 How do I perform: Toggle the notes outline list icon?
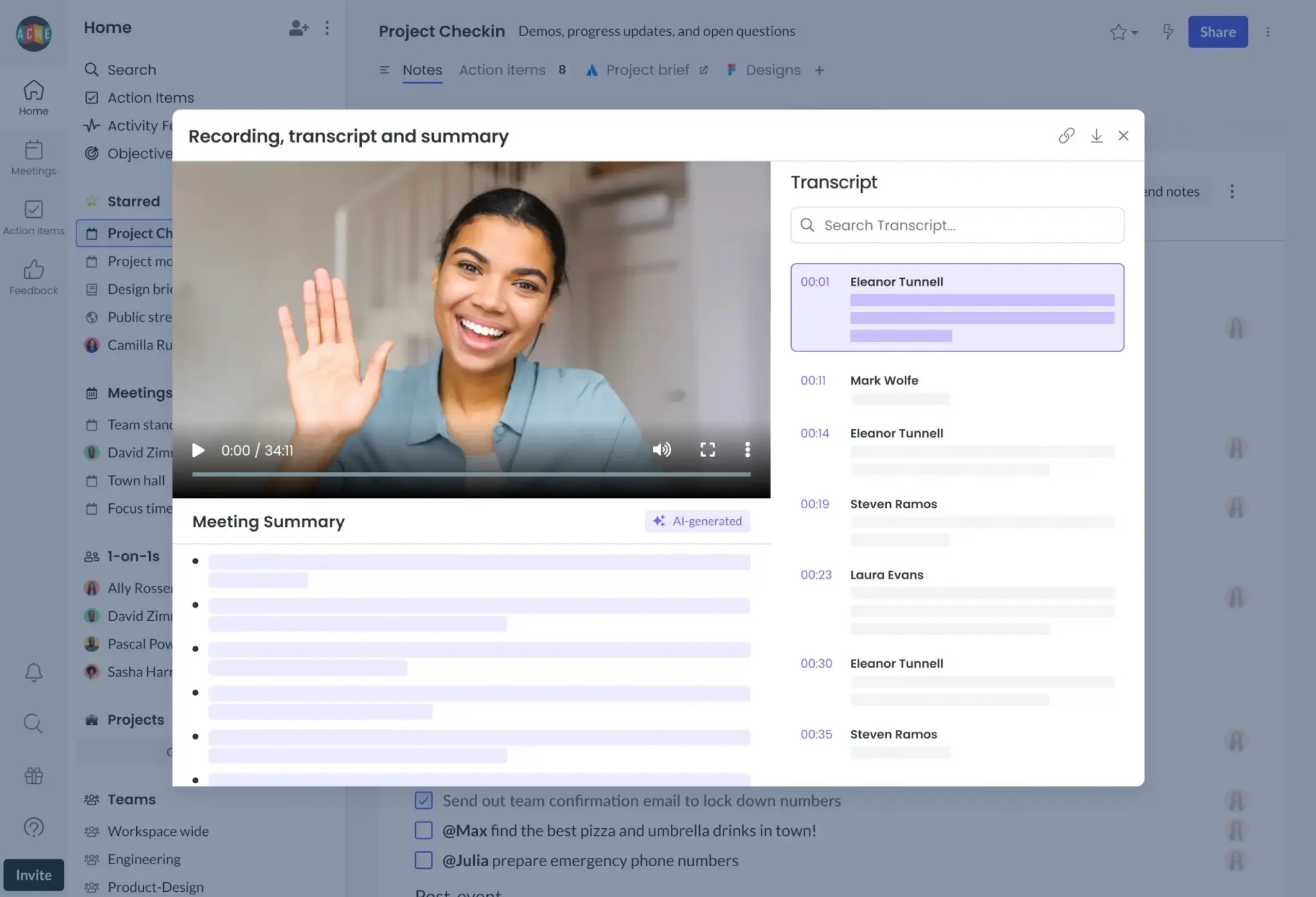coord(385,70)
